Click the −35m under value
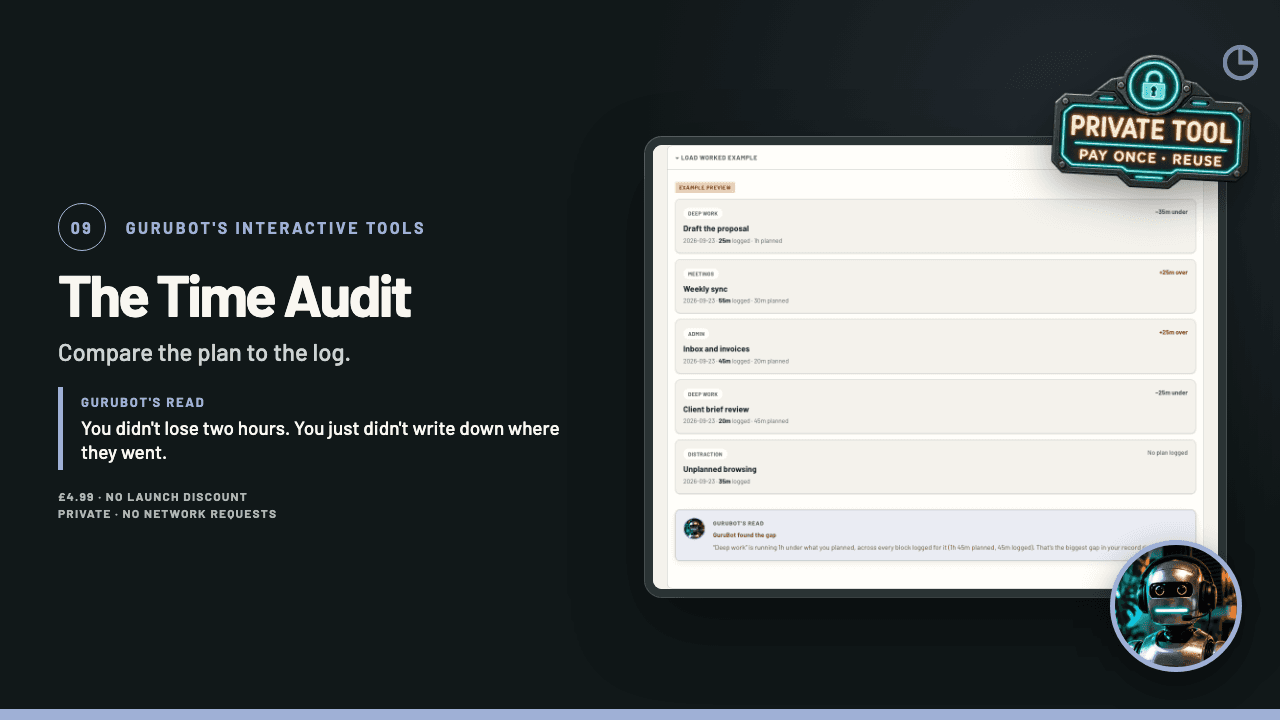This screenshot has width=1280, height=720. point(1171,212)
